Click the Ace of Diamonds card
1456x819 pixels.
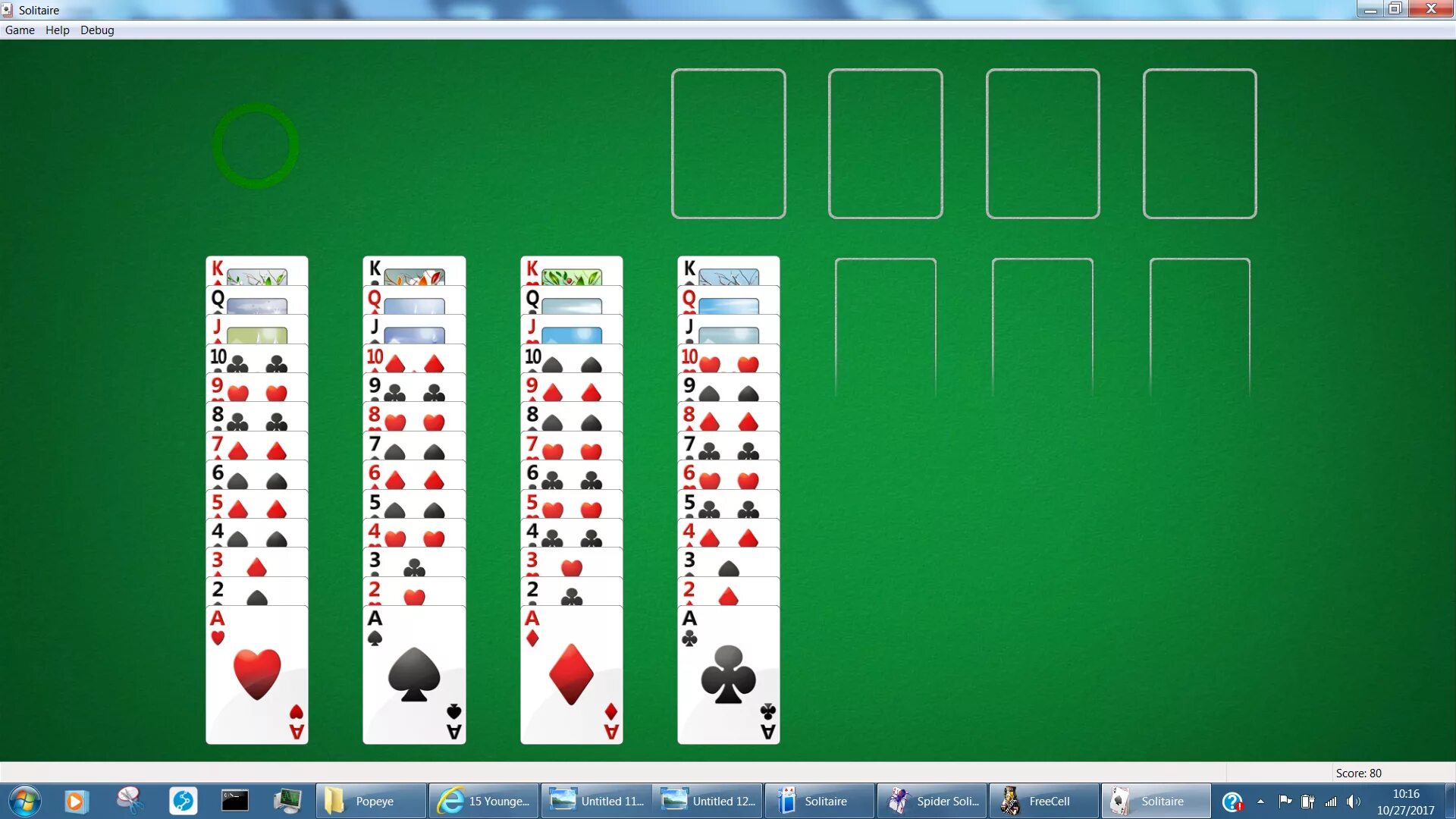(570, 675)
